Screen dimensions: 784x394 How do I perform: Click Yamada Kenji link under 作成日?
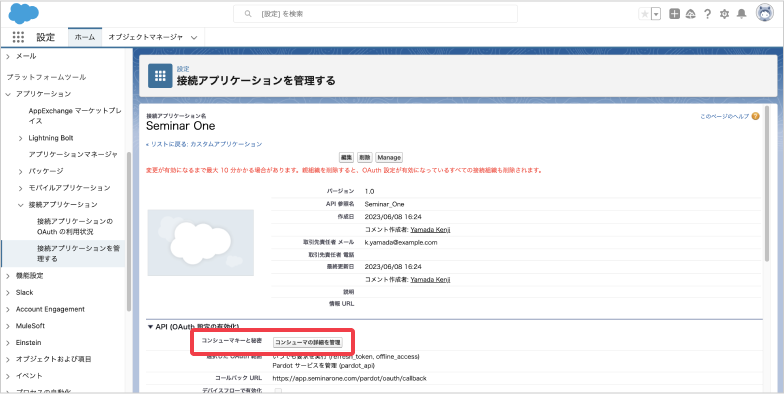(x=430, y=230)
